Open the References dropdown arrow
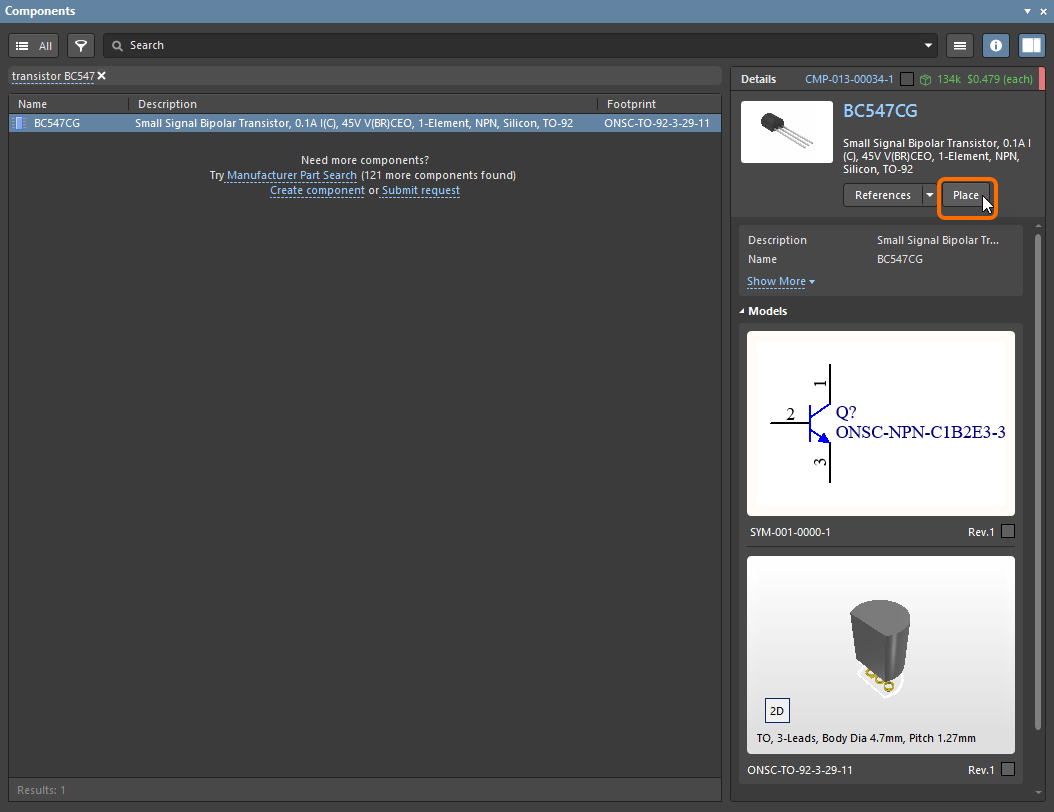 pos(929,195)
